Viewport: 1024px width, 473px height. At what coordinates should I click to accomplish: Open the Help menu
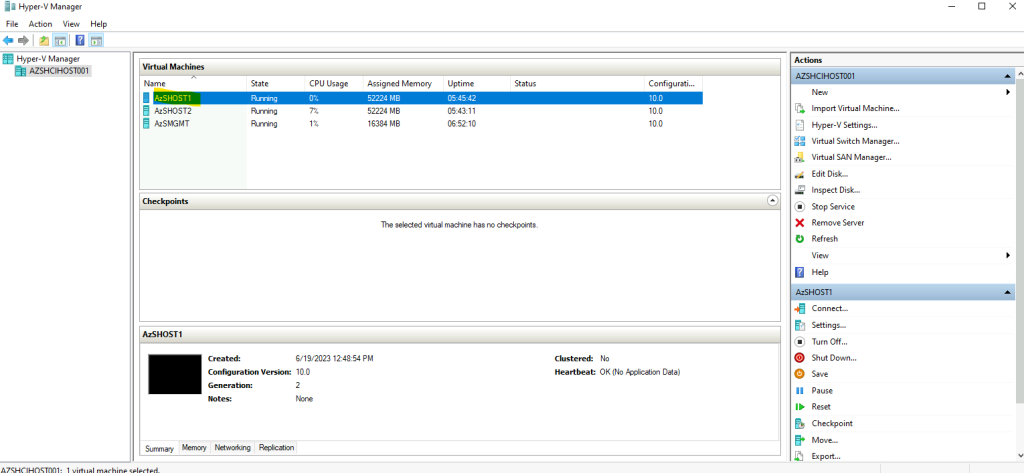[x=99, y=24]
